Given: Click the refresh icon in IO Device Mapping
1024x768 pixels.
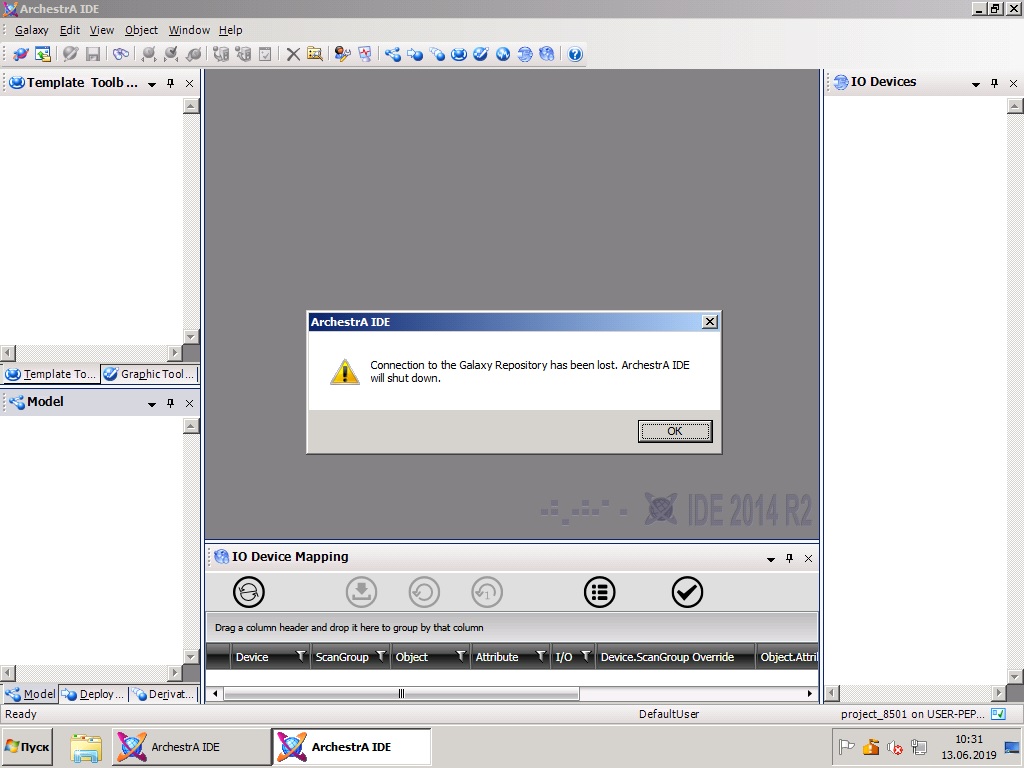Looking at the screenshot, I should [249, 592].
